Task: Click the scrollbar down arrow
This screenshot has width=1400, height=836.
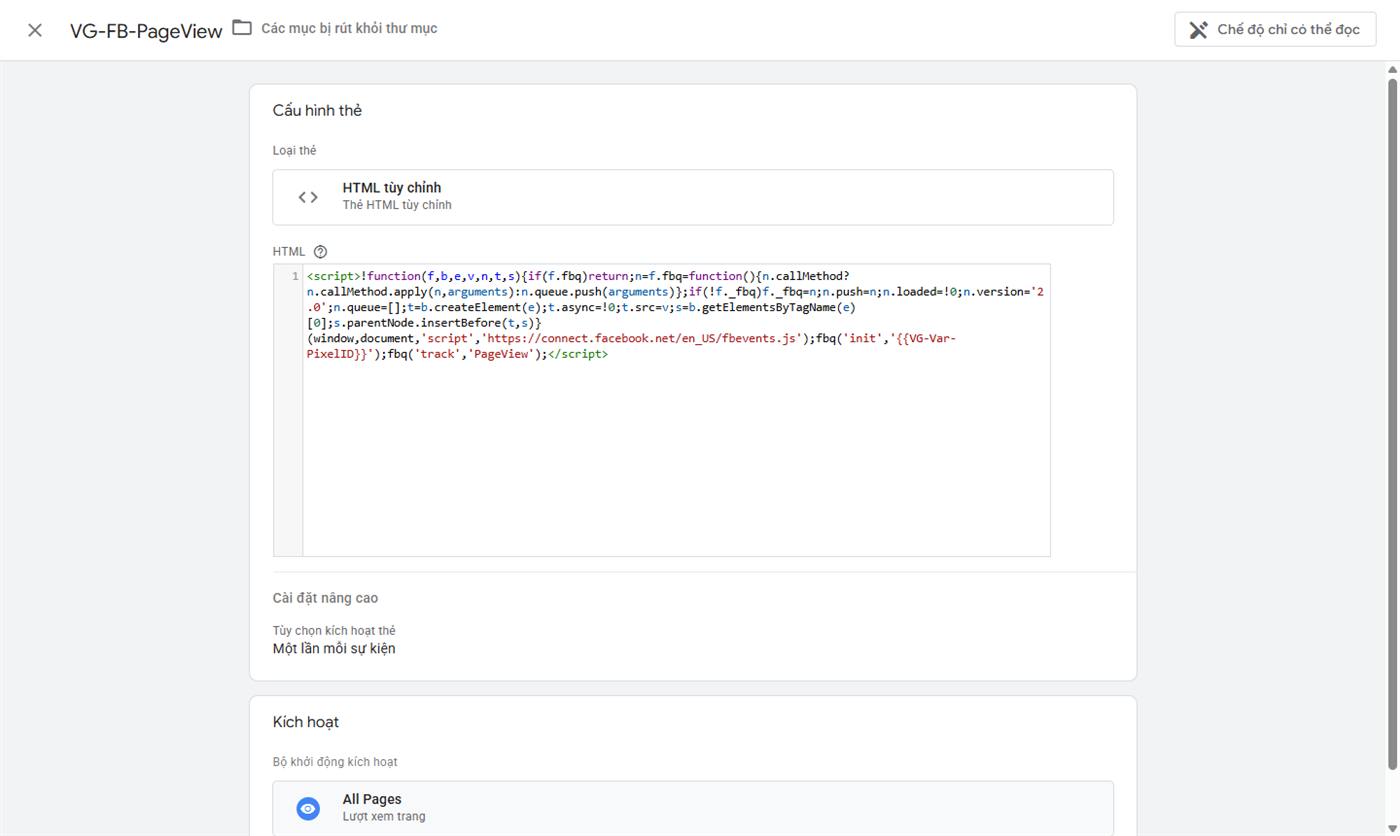Action: [x=1392, y=828]
